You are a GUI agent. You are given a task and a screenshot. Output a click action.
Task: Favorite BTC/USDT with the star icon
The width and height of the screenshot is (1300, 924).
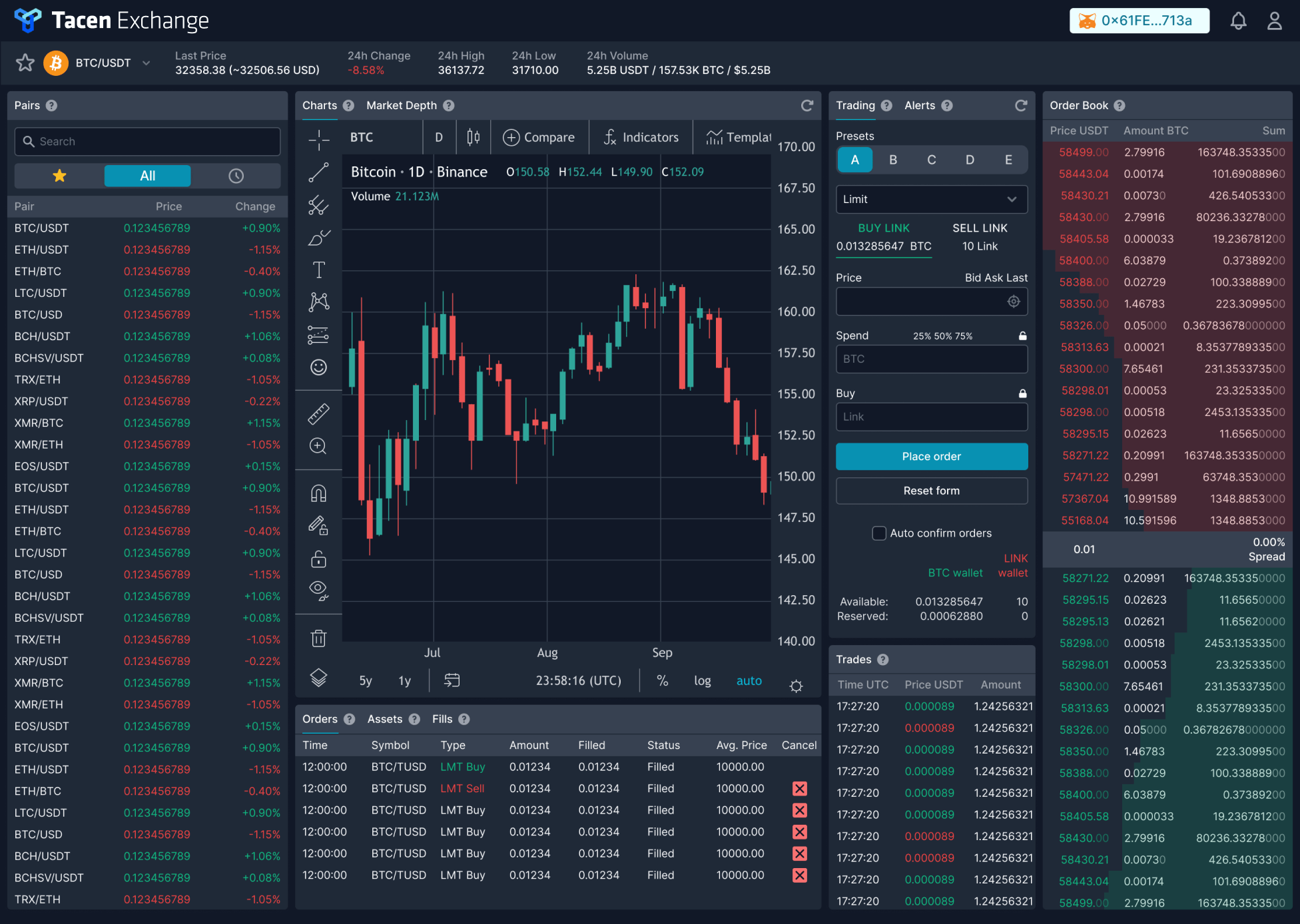(x=25, y=63)
